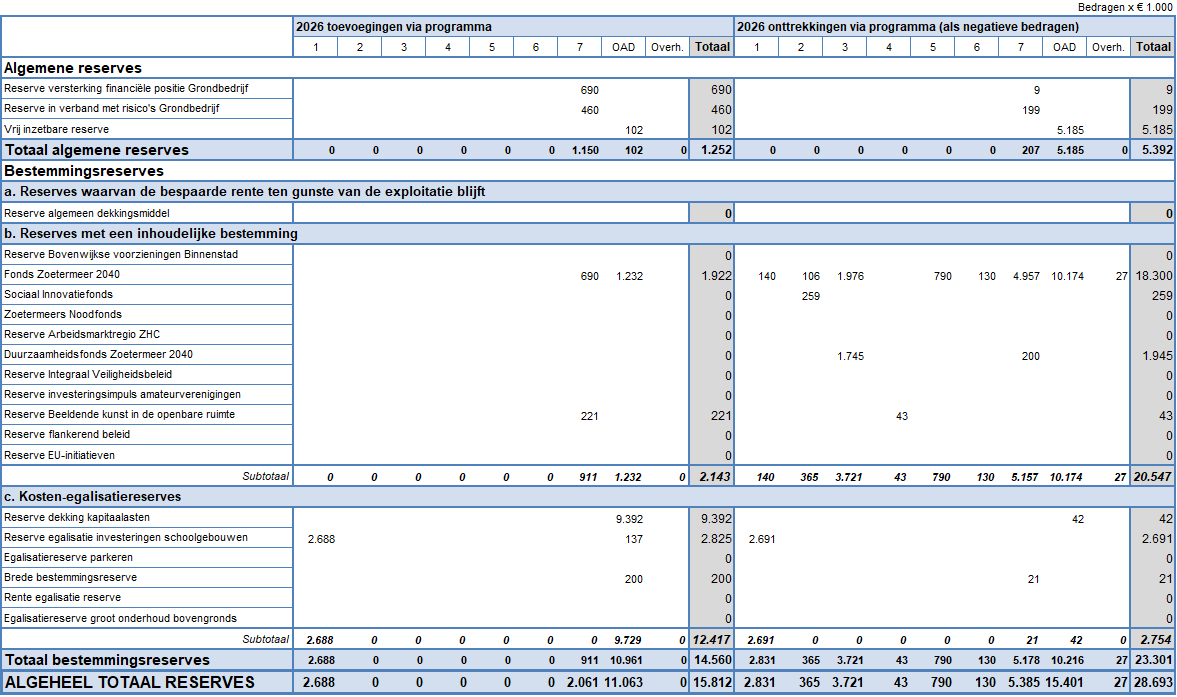This screenshot has width=1177, height=697.
Task: Click the 'Reserve dekking kapitaalasten' row label
Action: pos(75,517)
